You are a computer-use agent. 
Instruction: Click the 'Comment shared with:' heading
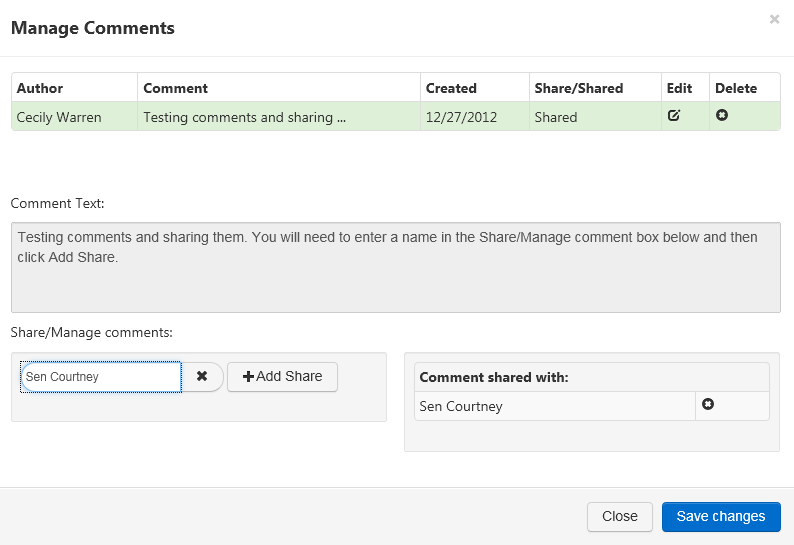494,377
